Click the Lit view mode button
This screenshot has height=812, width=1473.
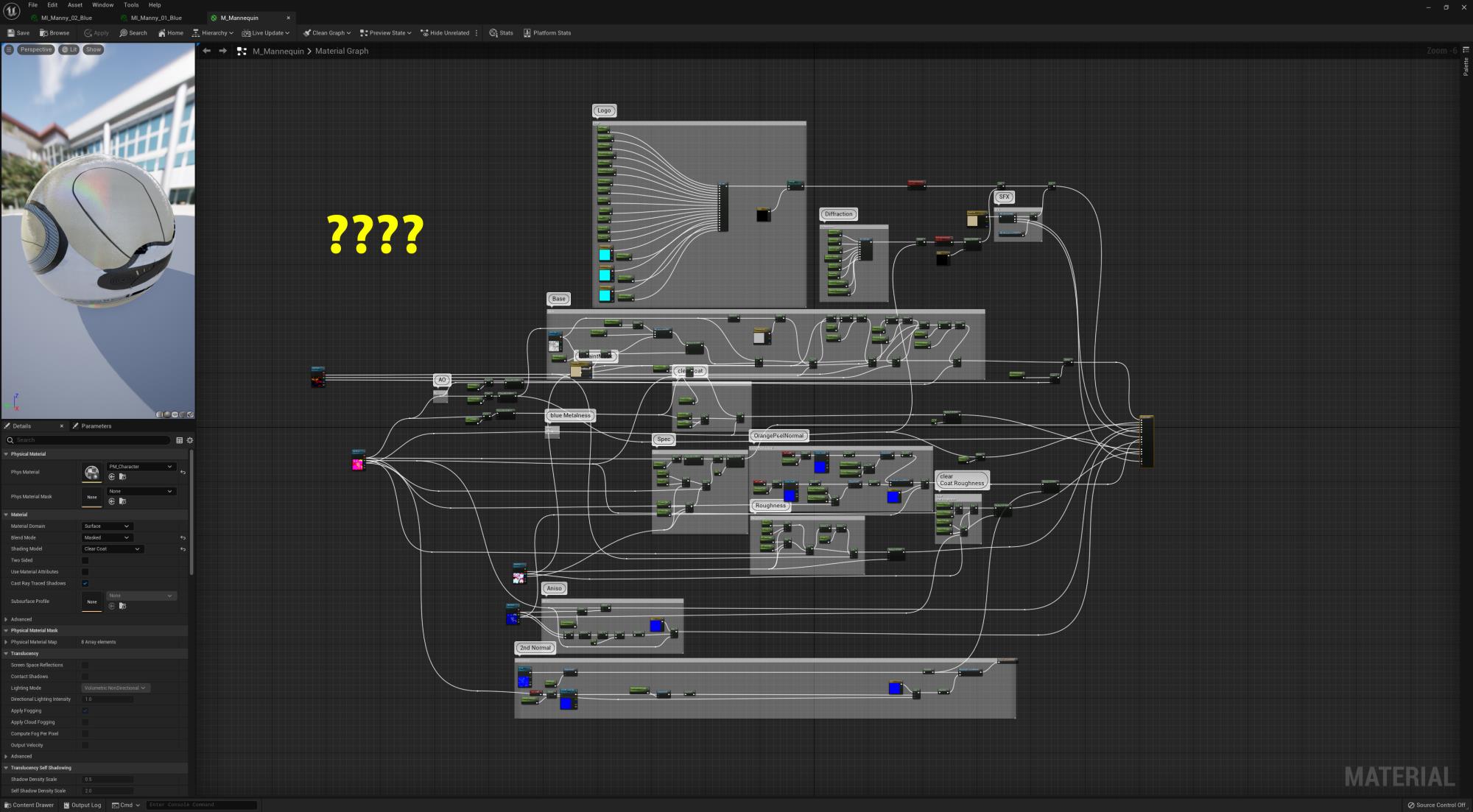(x=69, y=49)
